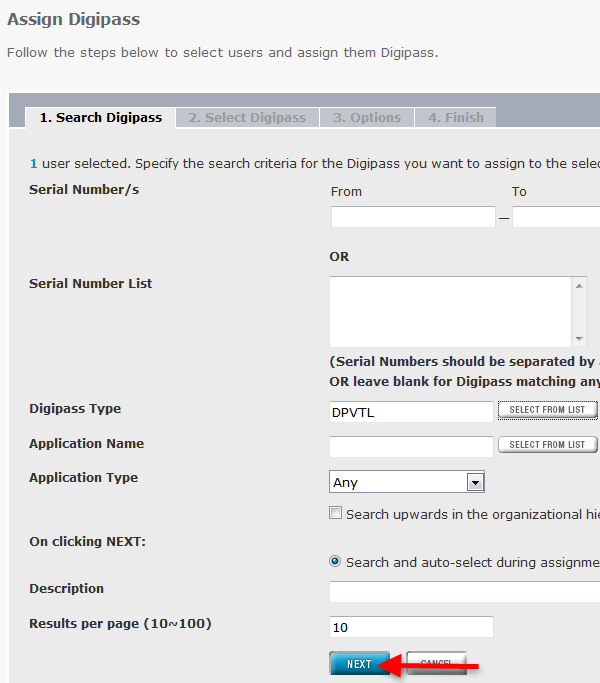Select Search and auto-select during assignment radio
Image resolution: width=600 pixels, height=683 pixels.
pos(335,561)
